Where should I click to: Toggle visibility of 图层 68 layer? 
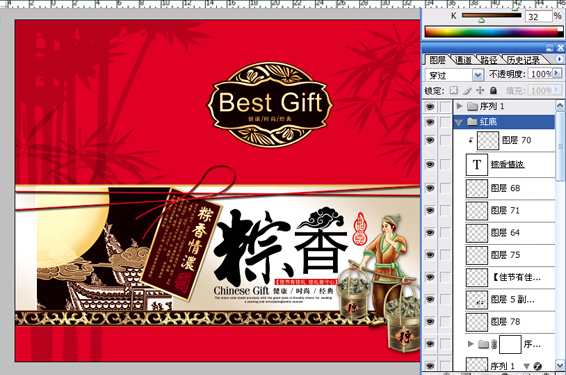point(430,188)
